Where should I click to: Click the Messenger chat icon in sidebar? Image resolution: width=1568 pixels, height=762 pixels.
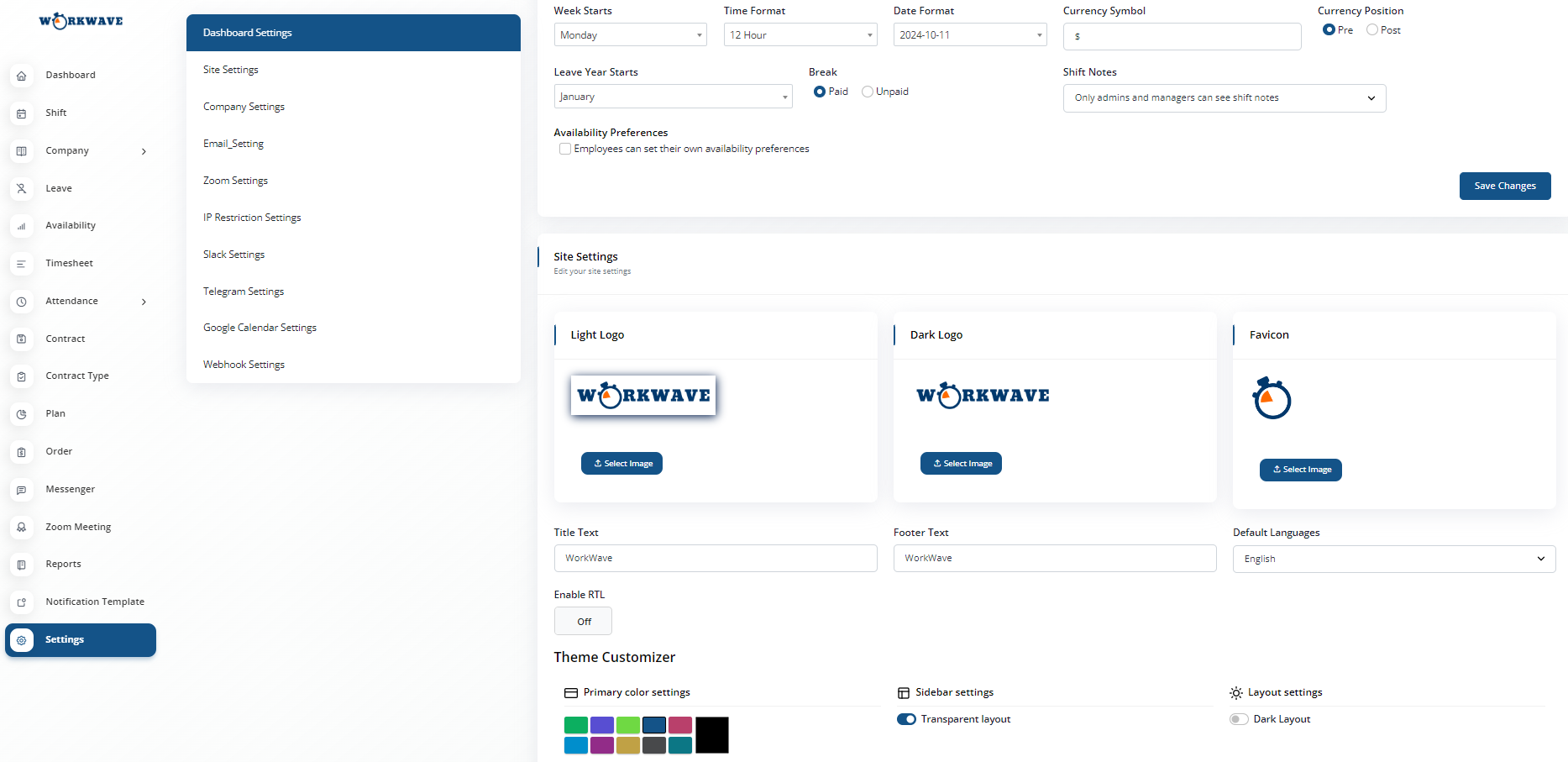22,490
